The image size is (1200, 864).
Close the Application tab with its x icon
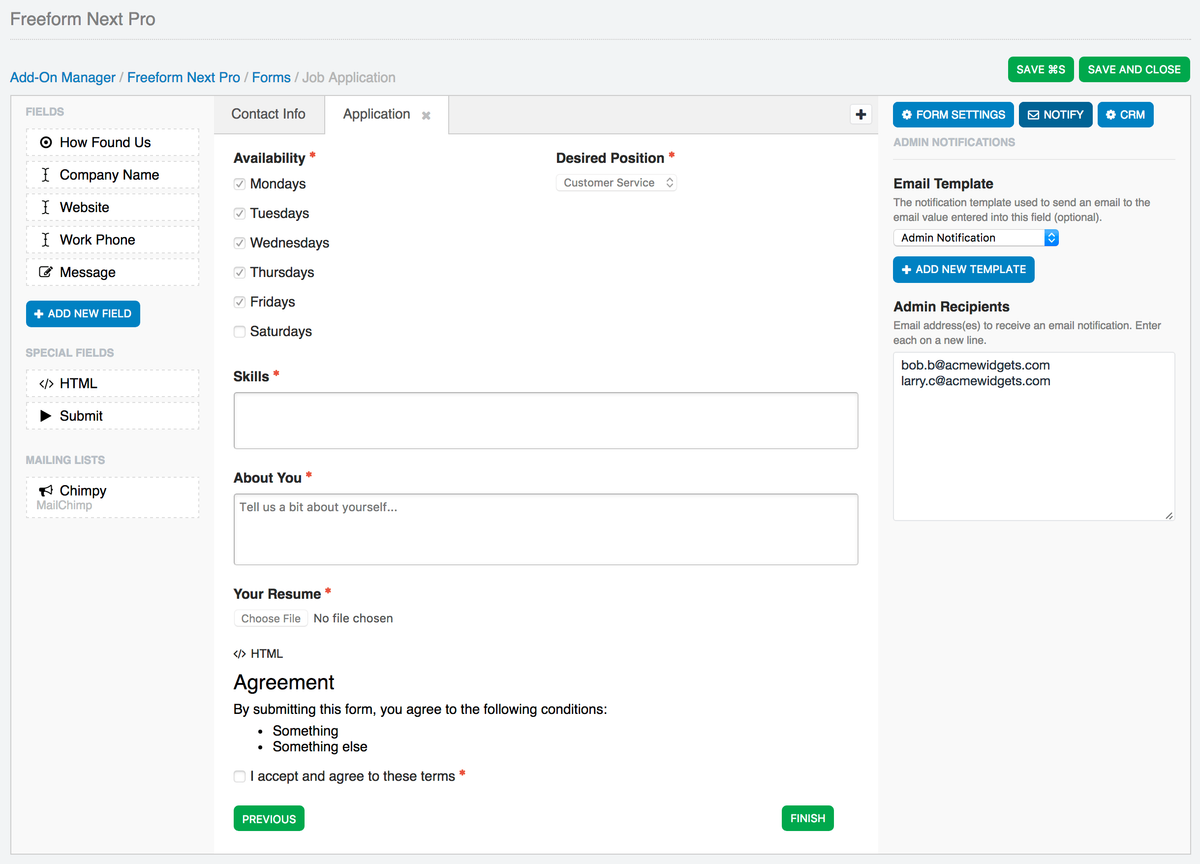tap(426, 116)
